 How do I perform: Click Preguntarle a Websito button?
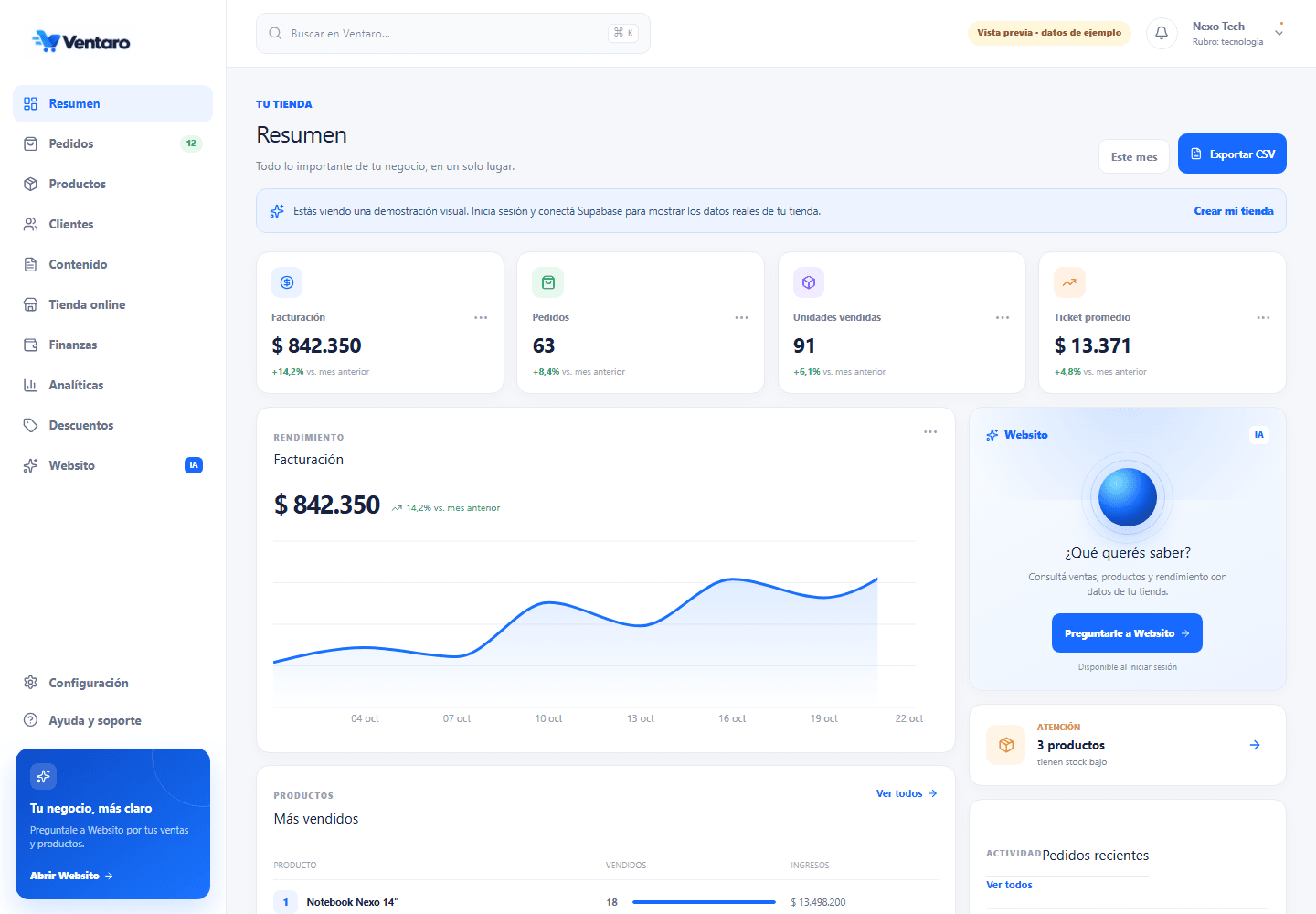coord(1127,633)
